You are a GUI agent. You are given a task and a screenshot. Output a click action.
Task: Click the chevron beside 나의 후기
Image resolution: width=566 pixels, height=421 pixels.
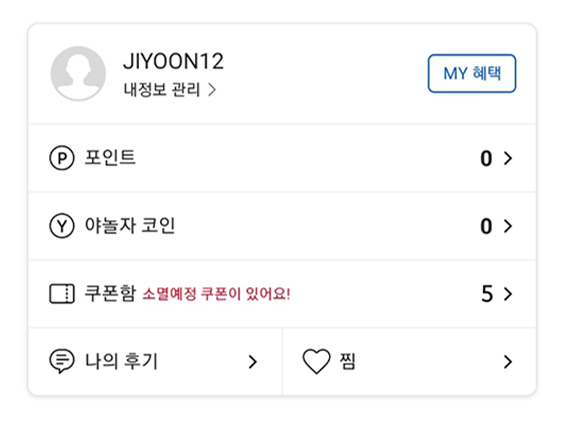253,362
